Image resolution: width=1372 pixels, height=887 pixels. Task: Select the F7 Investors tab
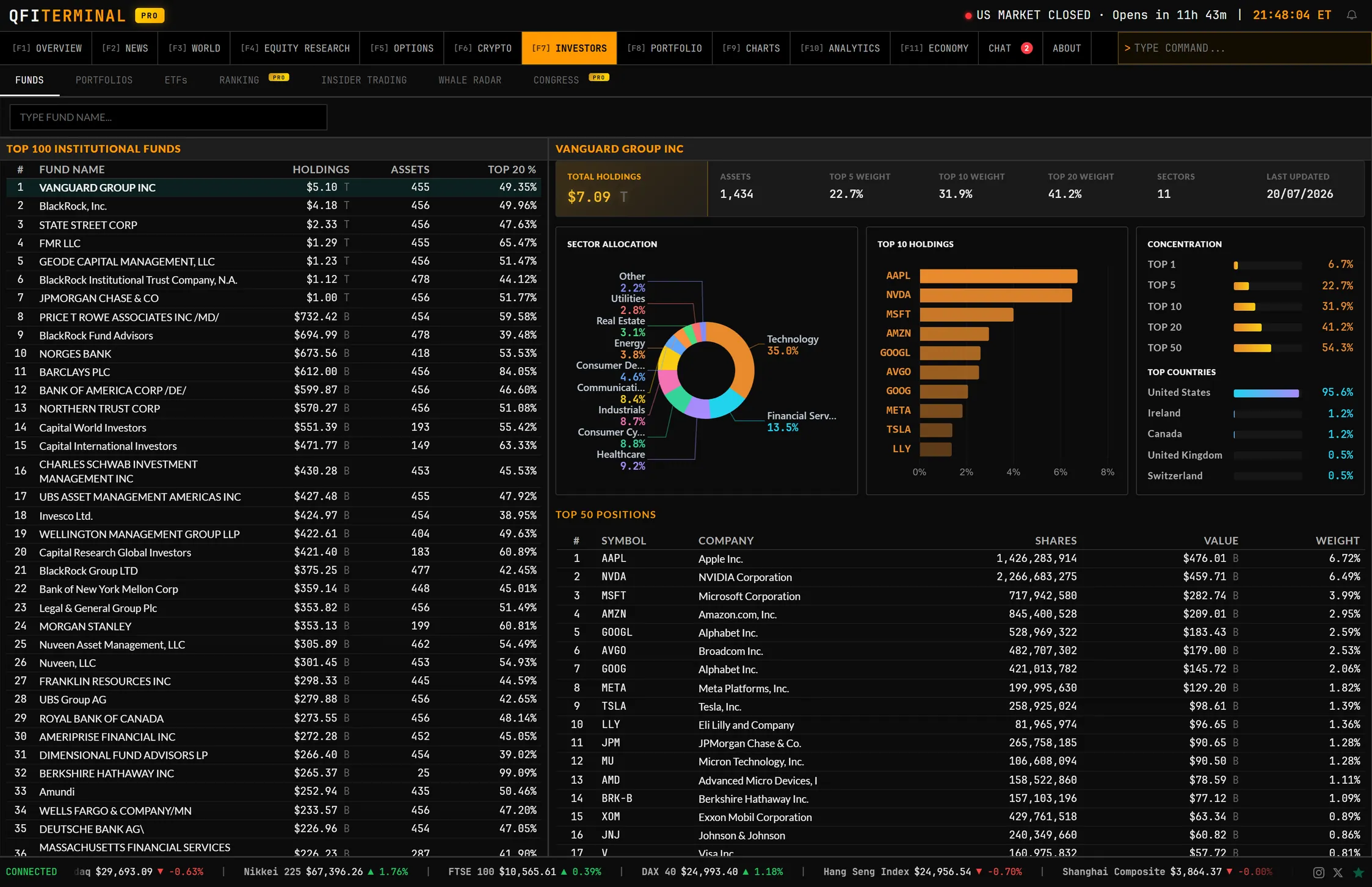tap(569, 48)
